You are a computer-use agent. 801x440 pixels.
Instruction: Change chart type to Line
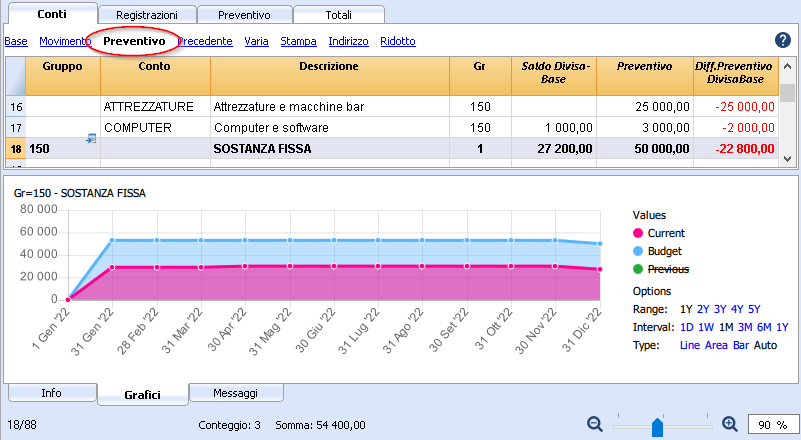[690, 345]
